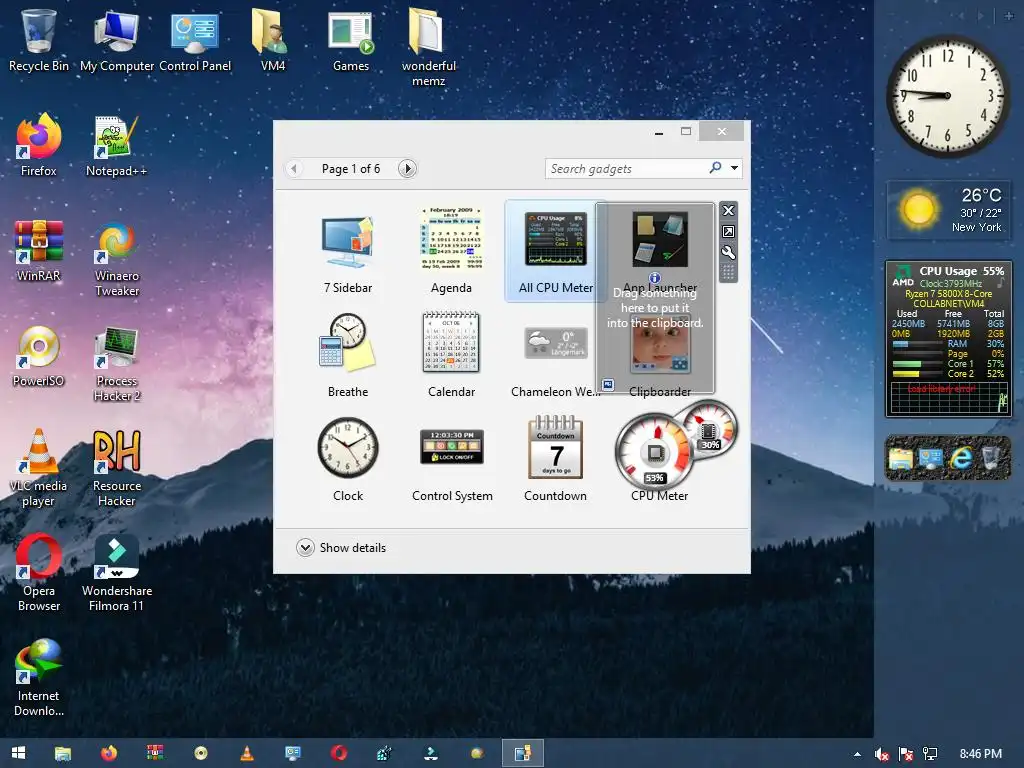
Task: Select the 7 Sidebar gadget
Action: pyautogui.click(x=347, y=251)
